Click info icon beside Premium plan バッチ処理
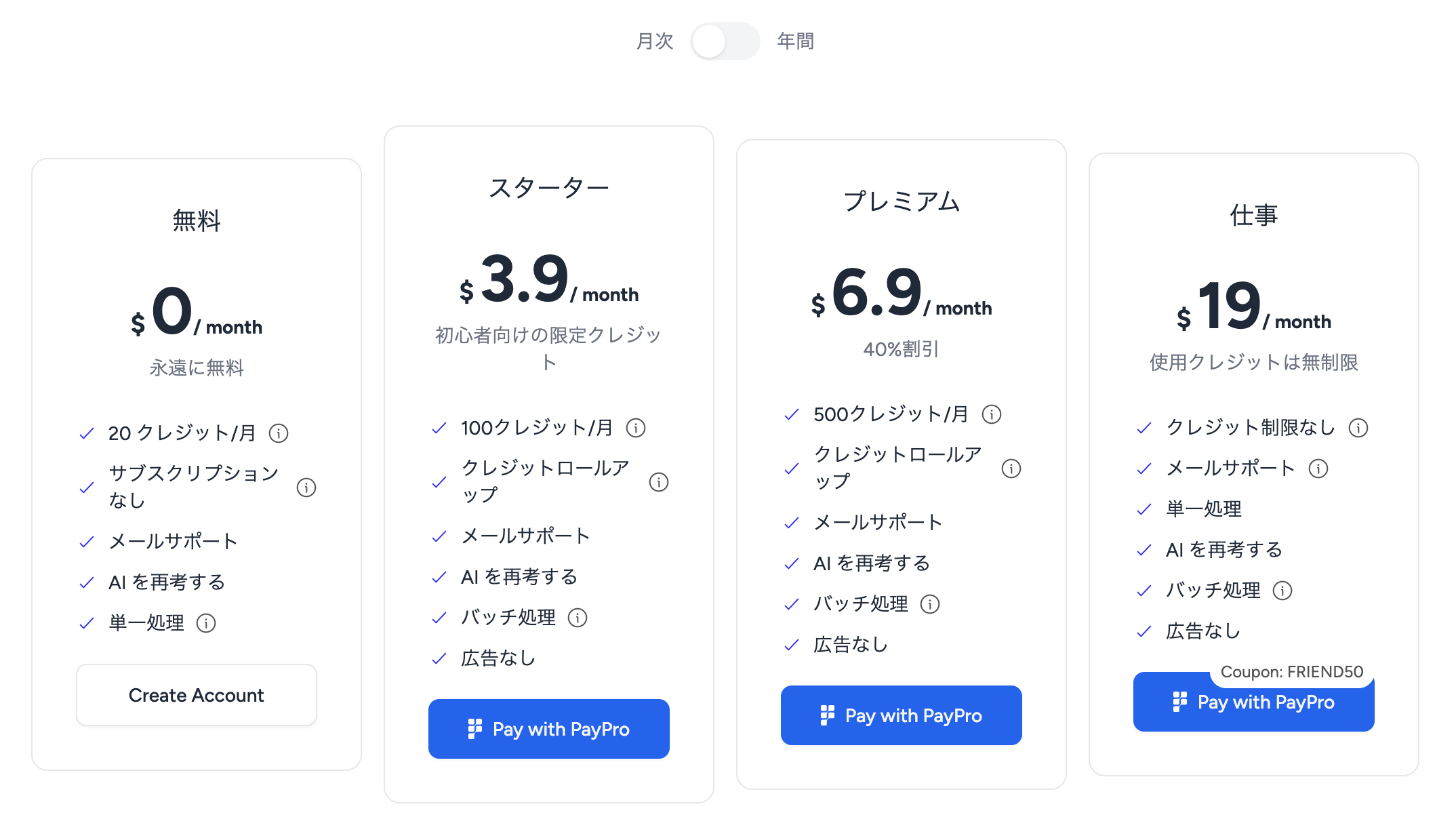Viewport: 1456px width, 815px height. [x=930, y=604]
